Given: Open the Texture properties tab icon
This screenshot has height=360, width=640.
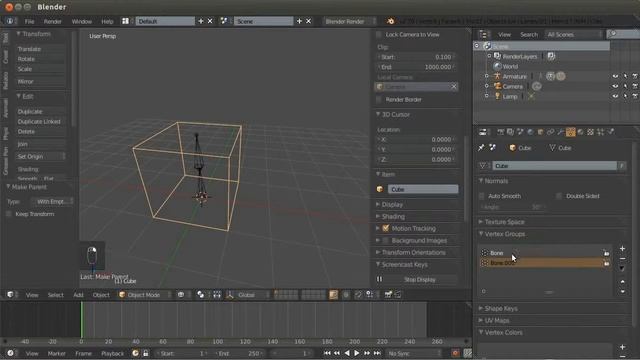Looking at the screenshot, I should pyautogui.click(x=590, y=132).
